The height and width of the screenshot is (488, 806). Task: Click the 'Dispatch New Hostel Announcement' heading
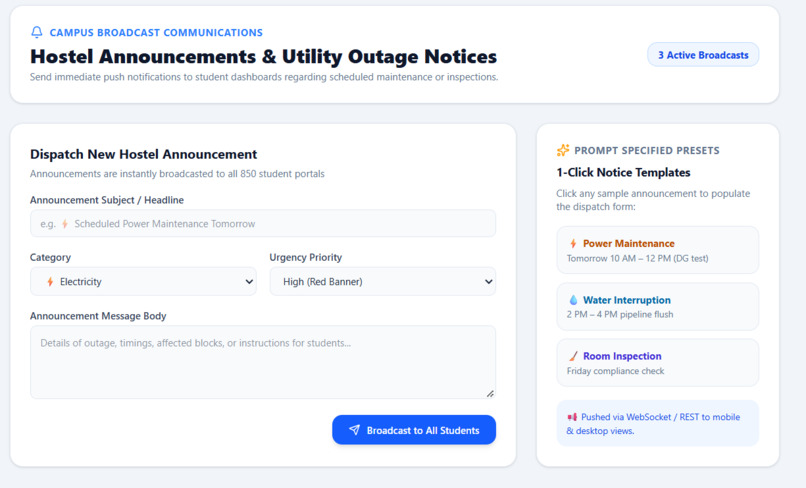[x=143, y=154]
